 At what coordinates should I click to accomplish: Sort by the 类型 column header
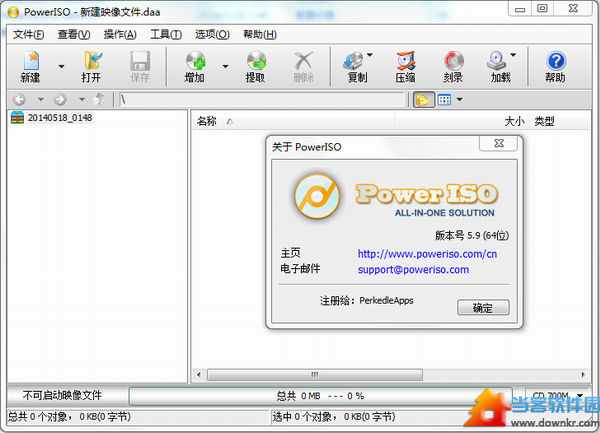coord(544,121)
